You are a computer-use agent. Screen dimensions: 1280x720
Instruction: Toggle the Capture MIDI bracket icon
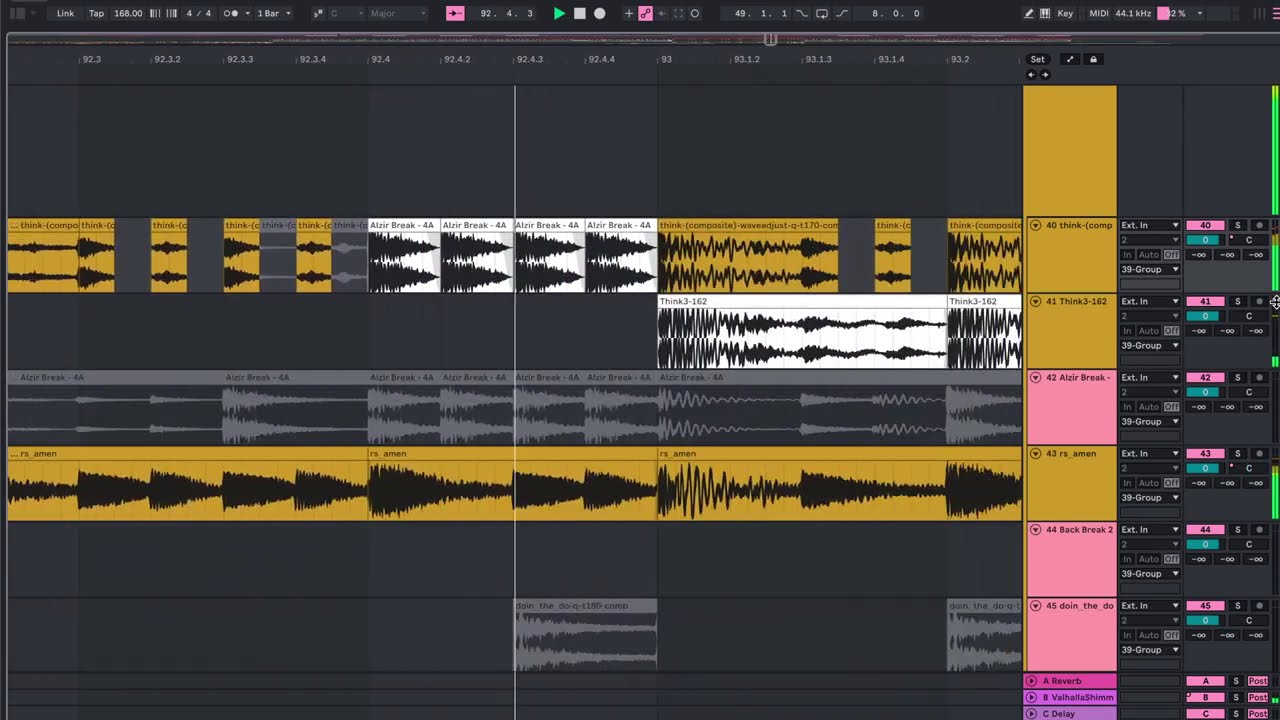click(678, 13)
